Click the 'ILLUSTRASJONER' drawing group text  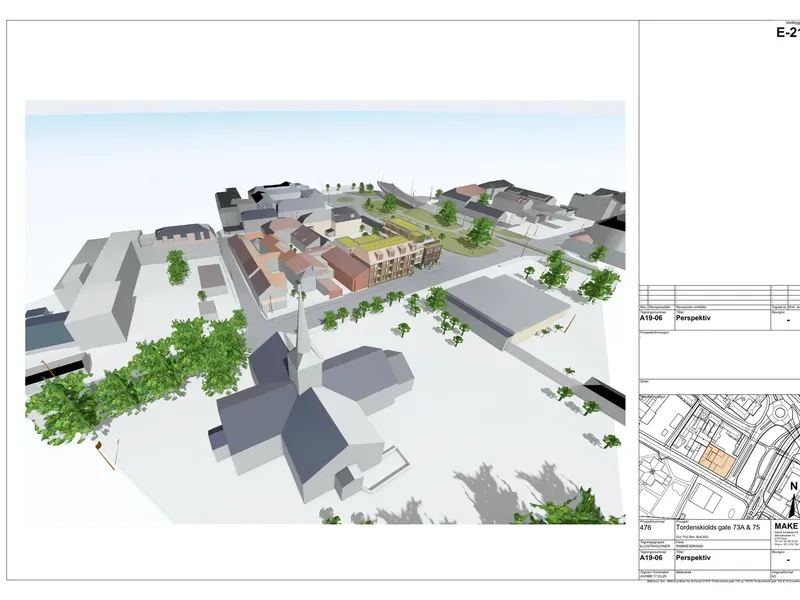653,545
